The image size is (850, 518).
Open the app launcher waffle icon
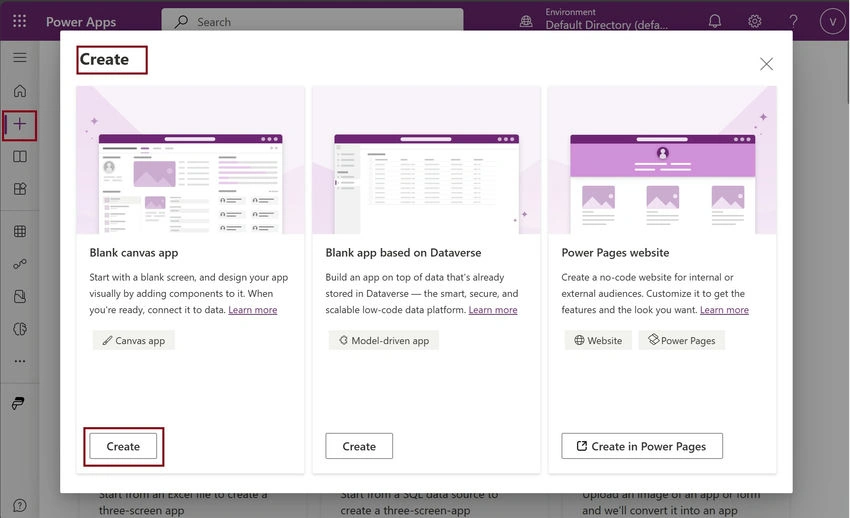tap(20, 21)
